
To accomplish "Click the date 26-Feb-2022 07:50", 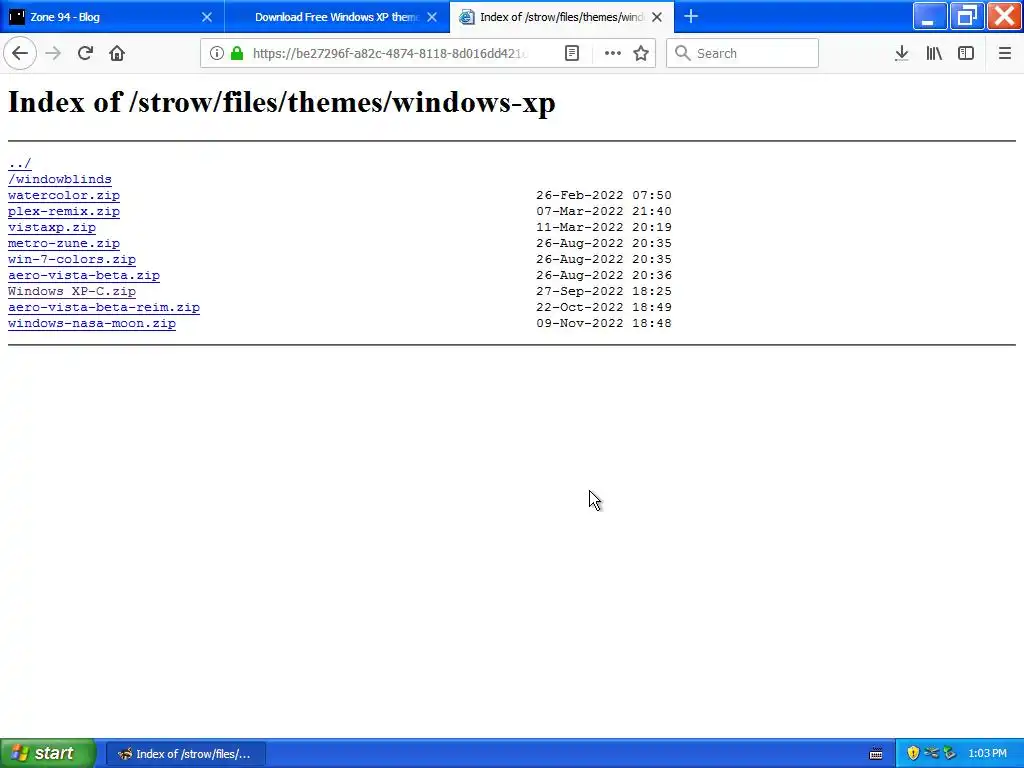I will point(604,195).
